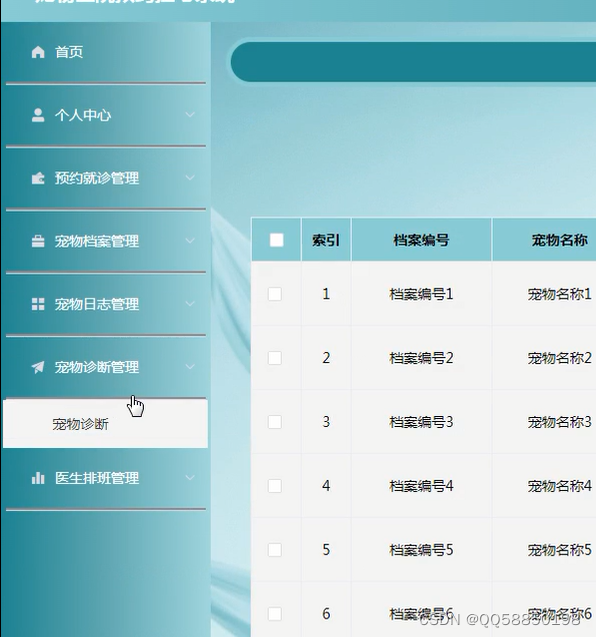Click the 宠物名称5 cell

[x=560, y=550]
